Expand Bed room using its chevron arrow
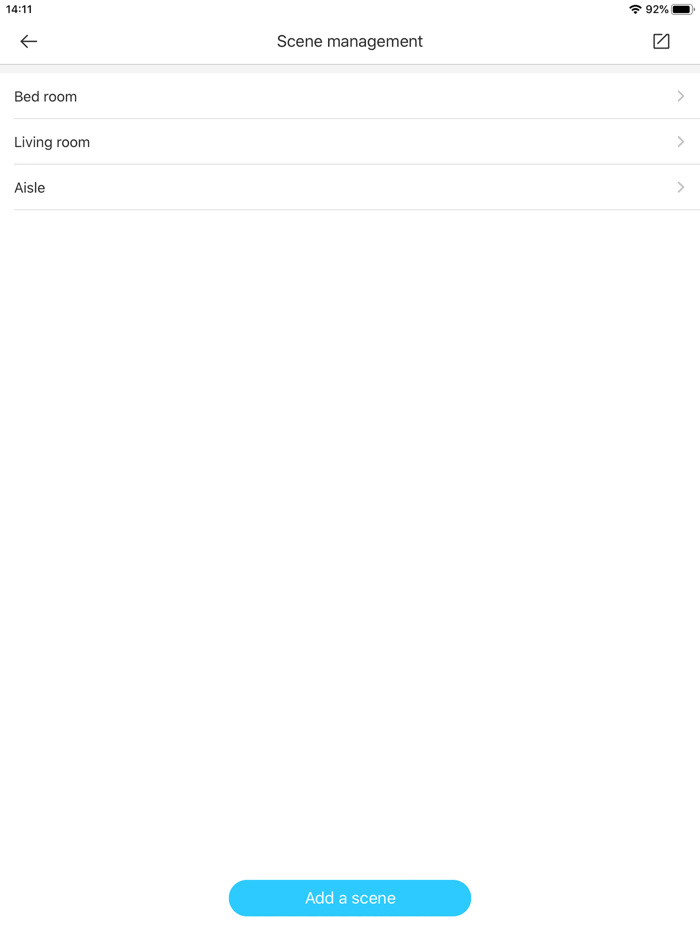 click(681, 96)
